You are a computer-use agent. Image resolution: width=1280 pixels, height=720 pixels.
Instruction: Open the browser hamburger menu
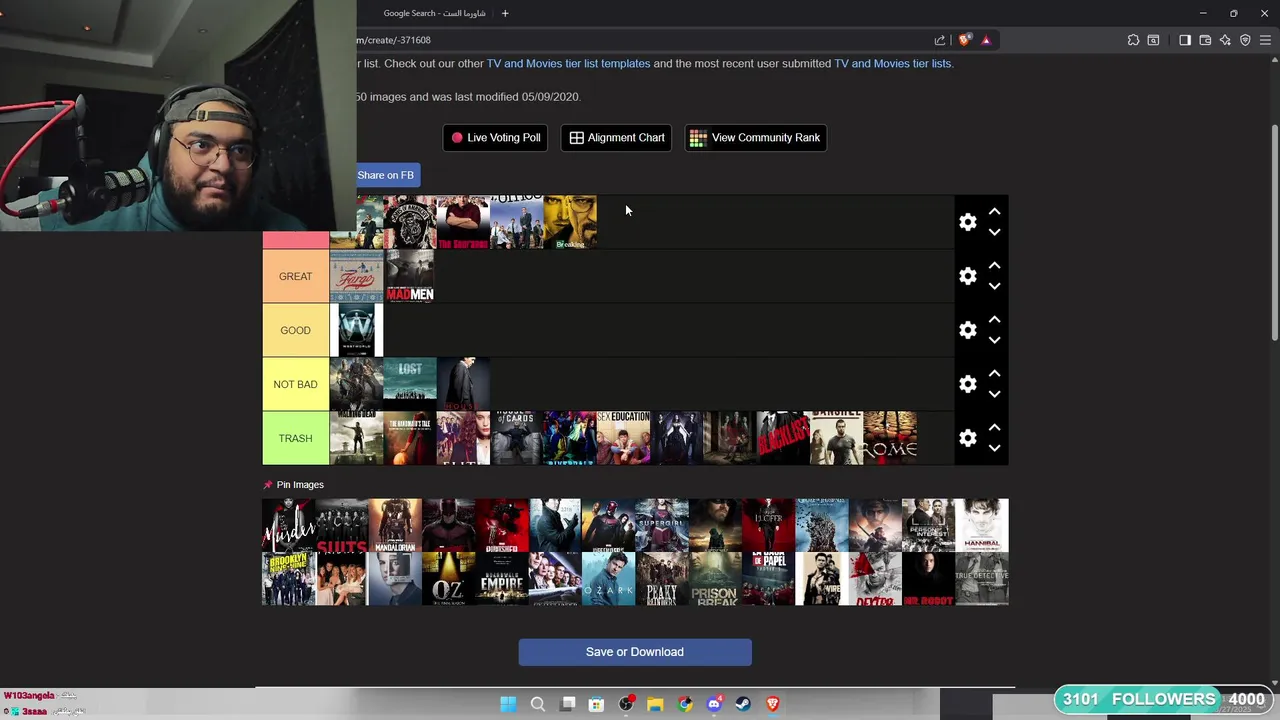[1265, 40]
